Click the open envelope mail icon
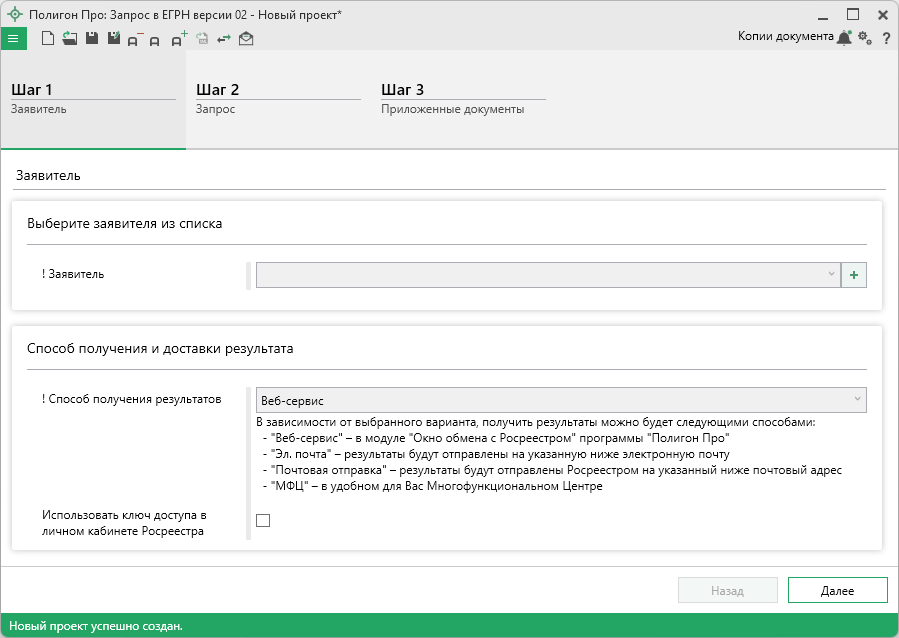The width and height of the screenshot is (899, 638). [246, 39]
